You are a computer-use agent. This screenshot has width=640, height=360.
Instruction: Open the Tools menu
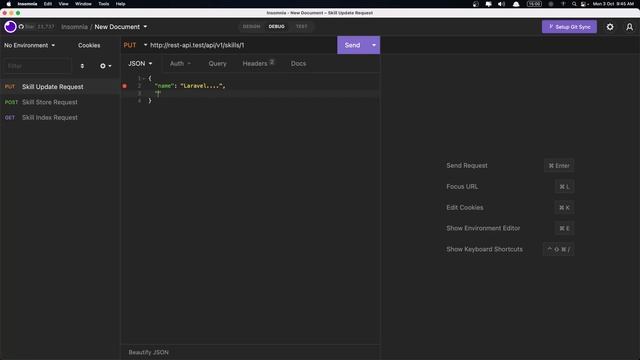(x=104, y=4)
